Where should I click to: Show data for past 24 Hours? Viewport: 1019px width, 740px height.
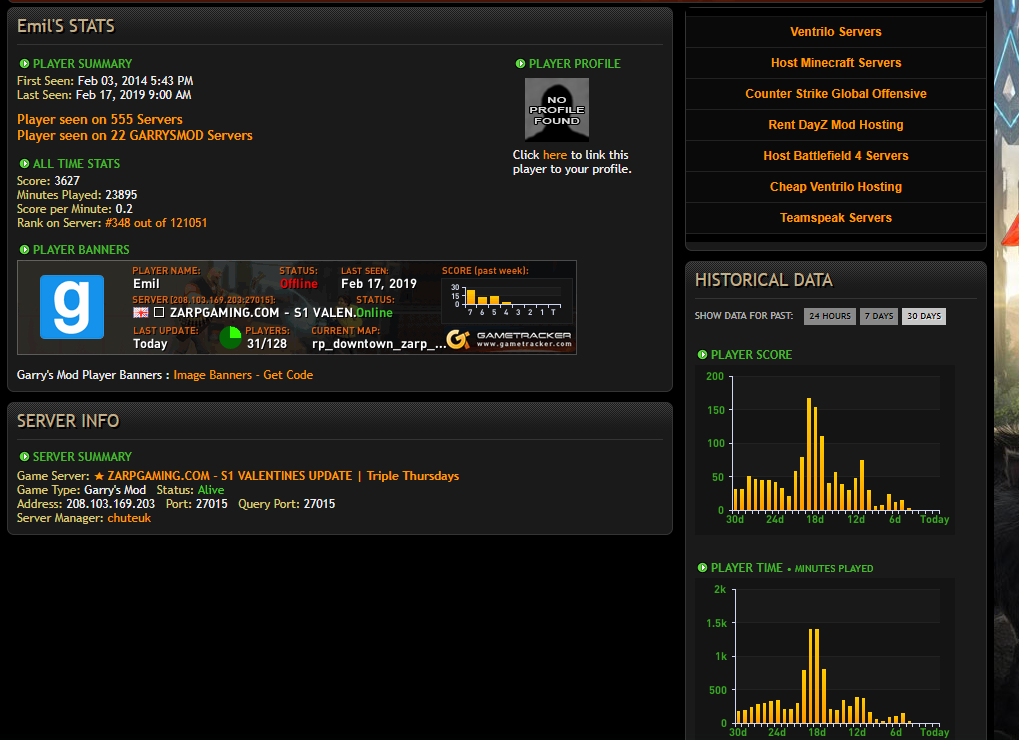(x=829, y=316)
